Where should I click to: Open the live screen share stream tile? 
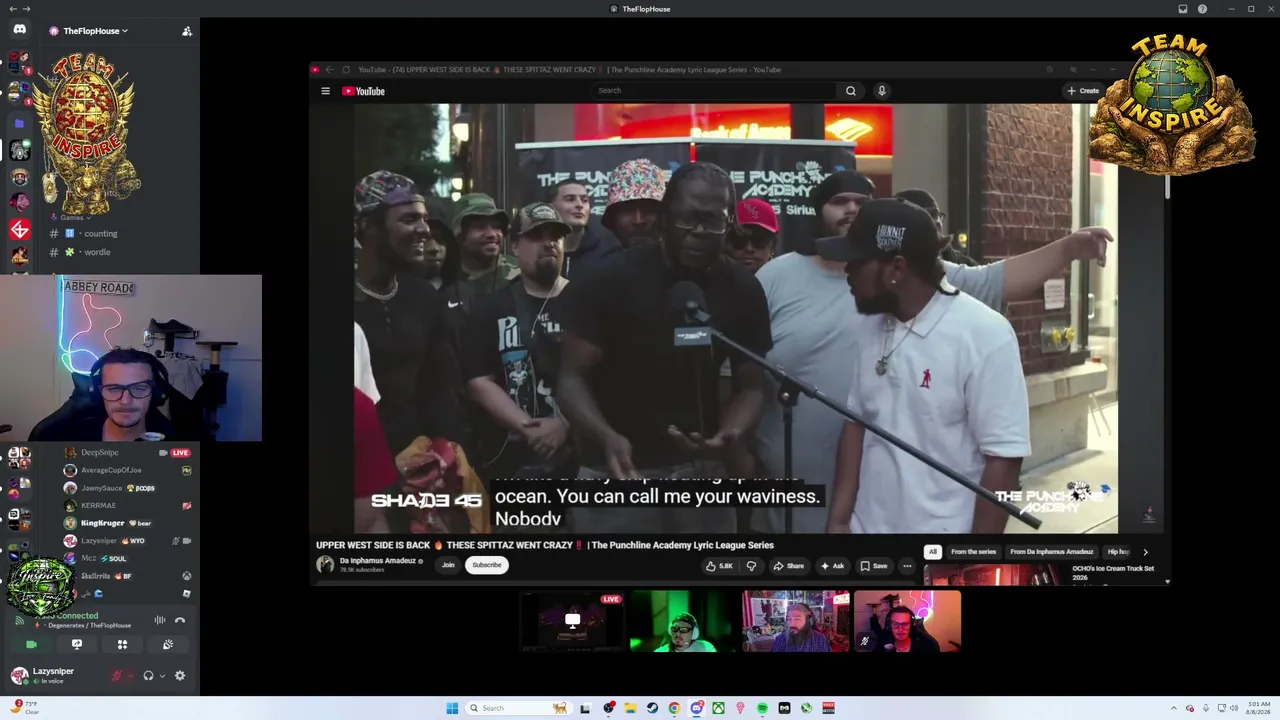point(572,621)
